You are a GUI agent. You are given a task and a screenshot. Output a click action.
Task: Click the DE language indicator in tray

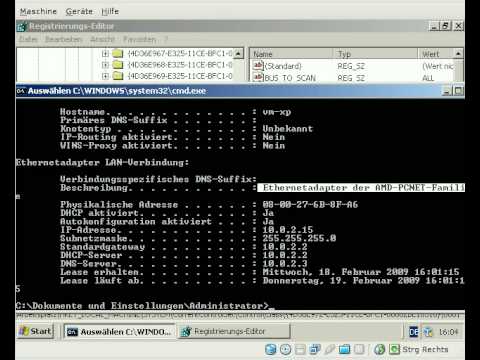coord(414,332)
